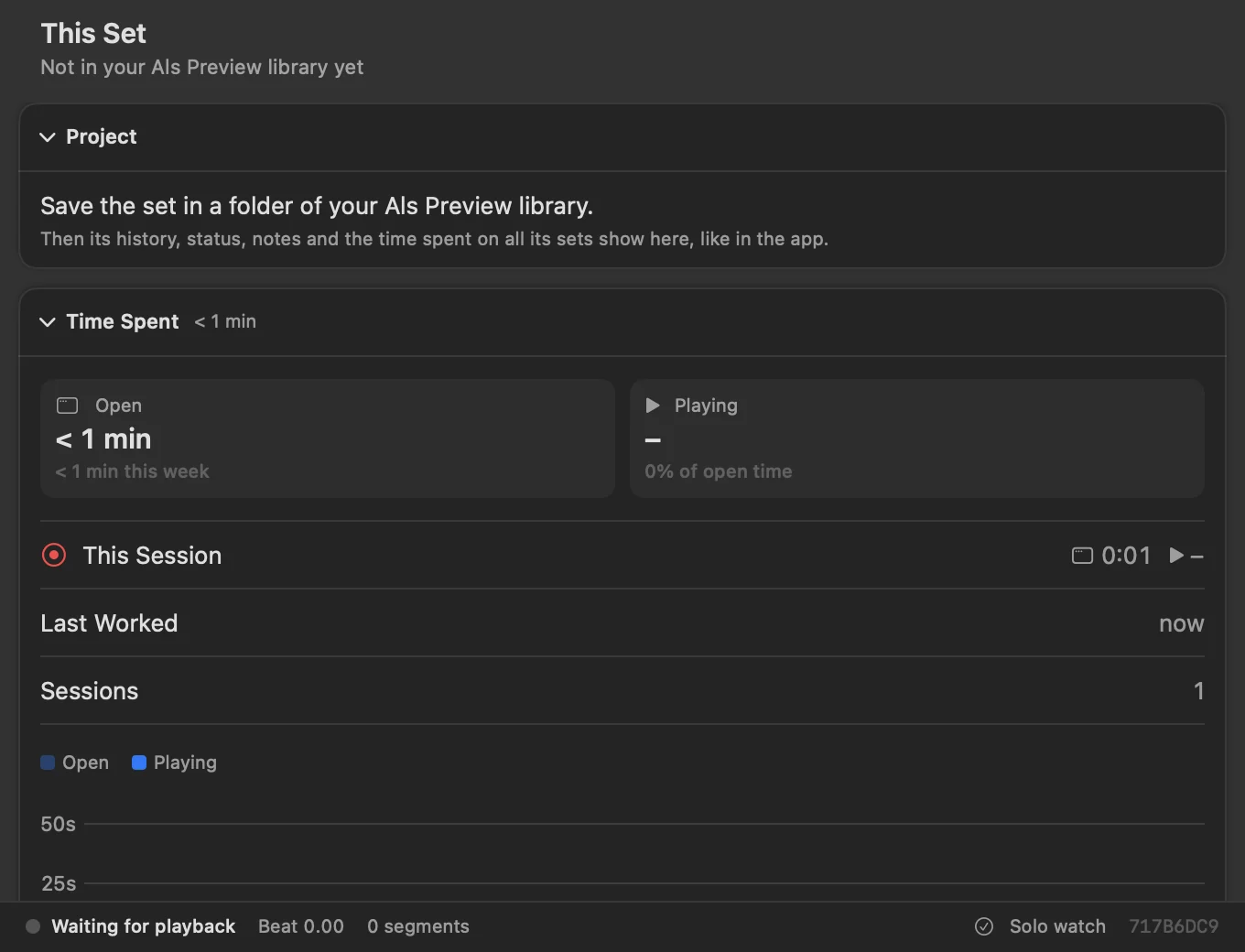The image size is (1245, 952).
Task: Click "< 1 min this week" text
Action: (x=132, y=471)
